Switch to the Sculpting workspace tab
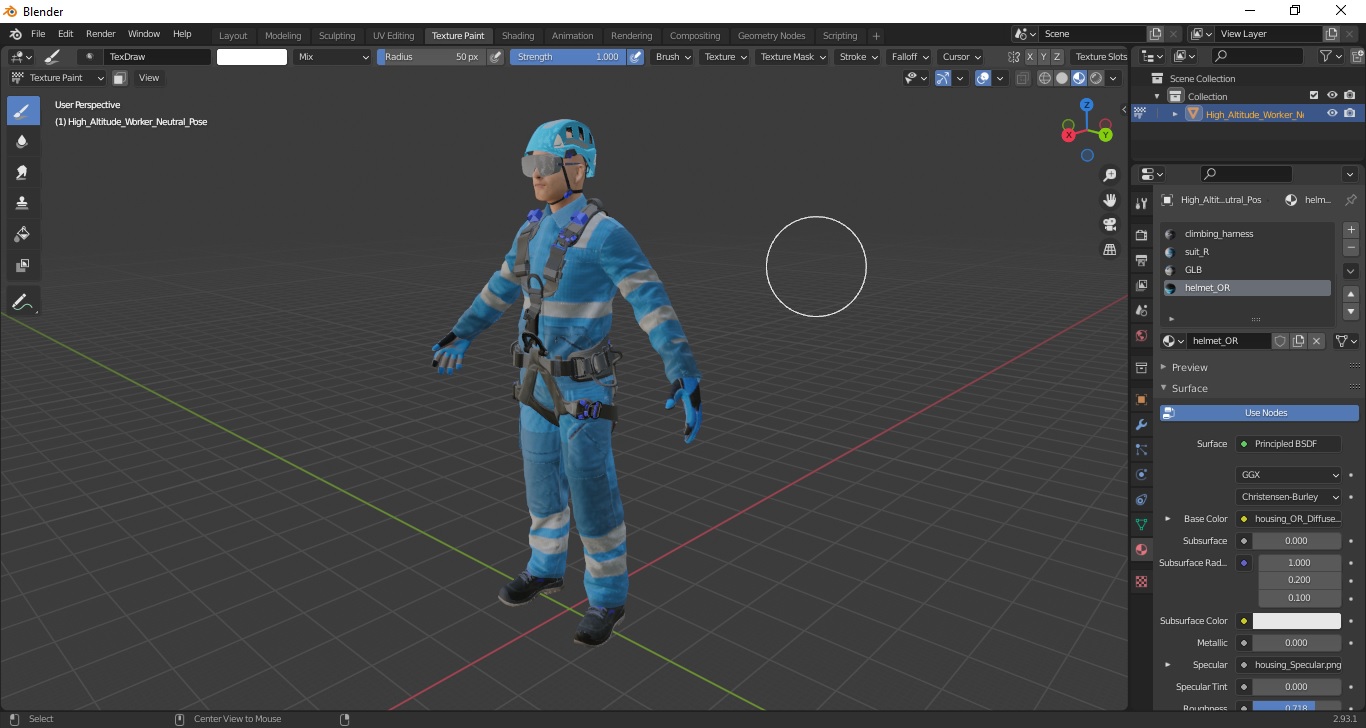1366x728 pixels. (337, 35)
